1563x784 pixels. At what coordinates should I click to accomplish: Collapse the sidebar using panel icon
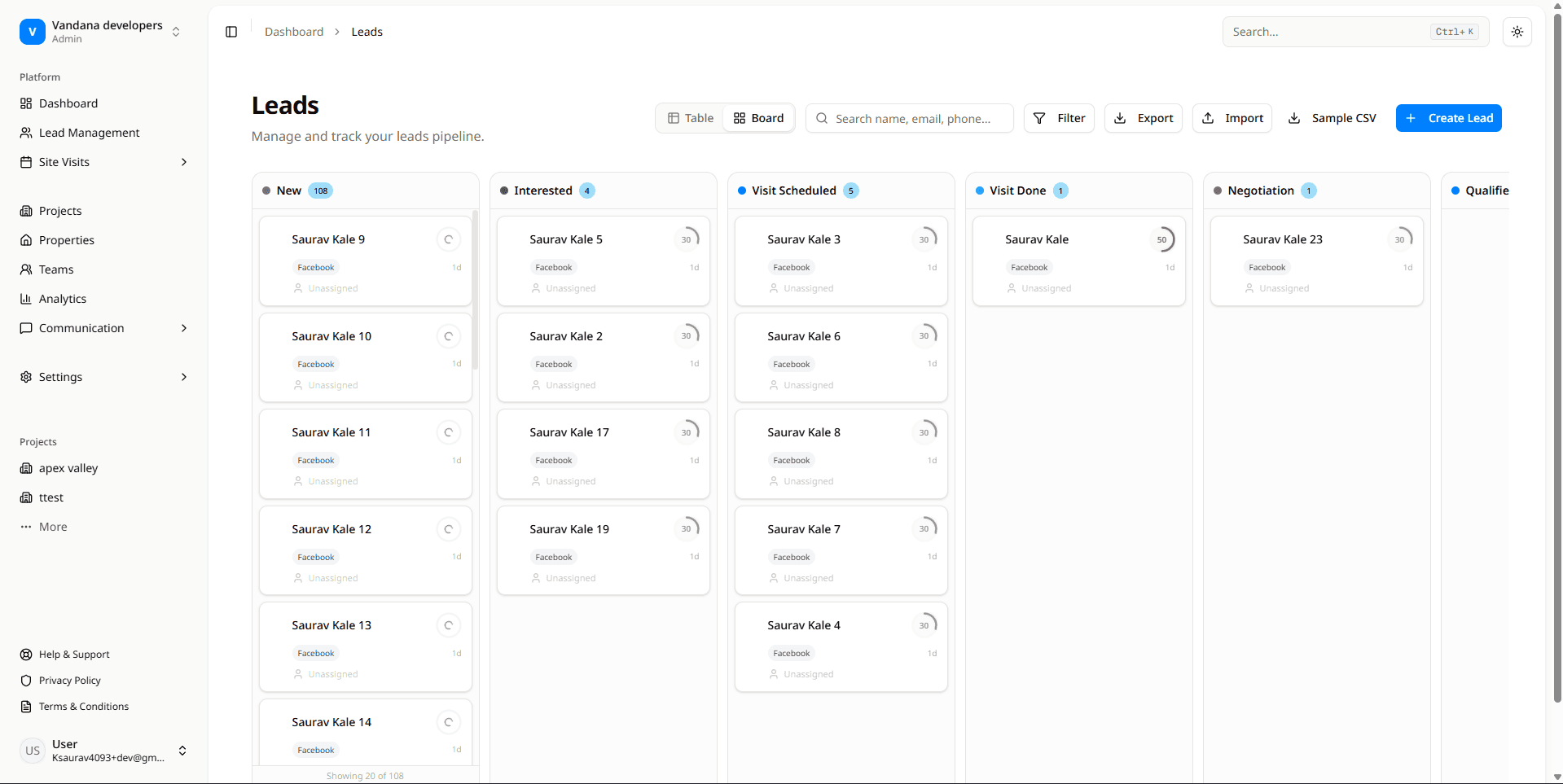click(230, 32)
